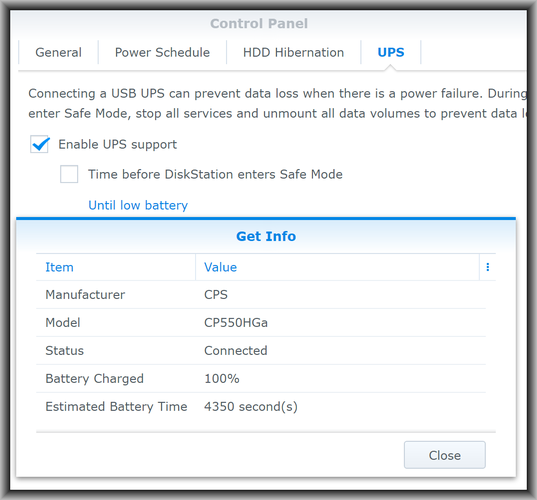Click the Get Info dialog title bar
The height and width of the screenshot is (500, 537).
(266, 236)
